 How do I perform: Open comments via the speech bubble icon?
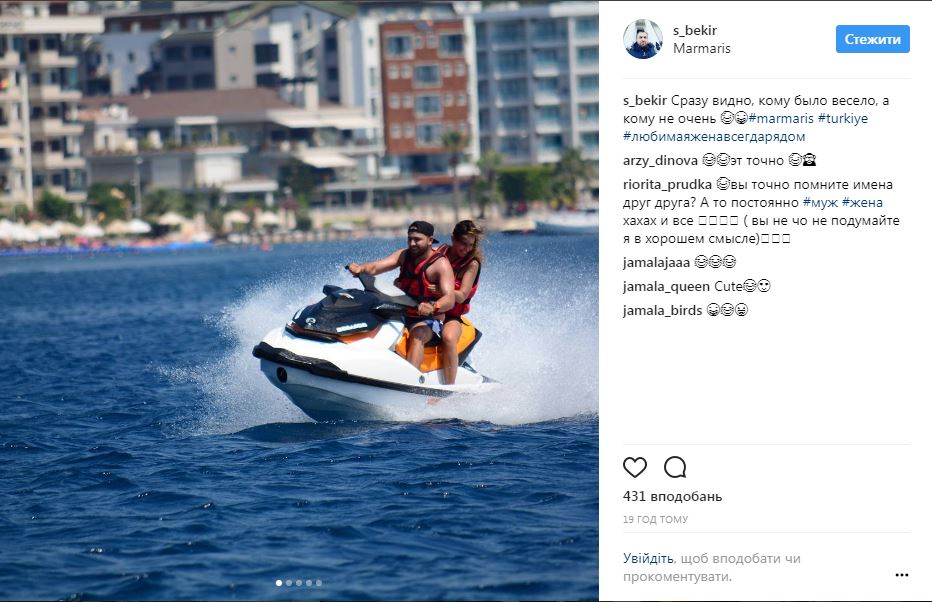tap(675, 468)
